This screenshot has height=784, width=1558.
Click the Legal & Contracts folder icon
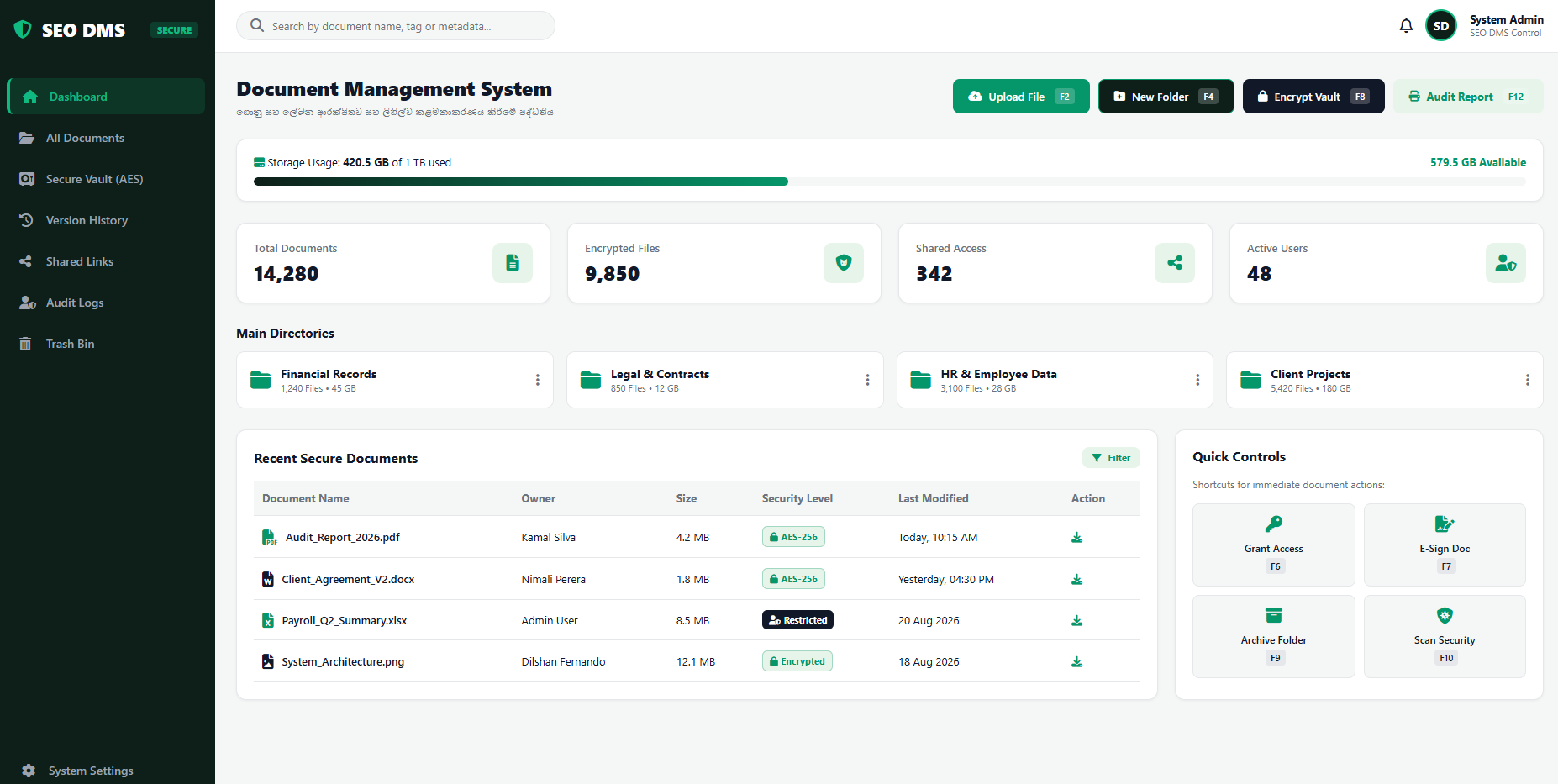591,380
